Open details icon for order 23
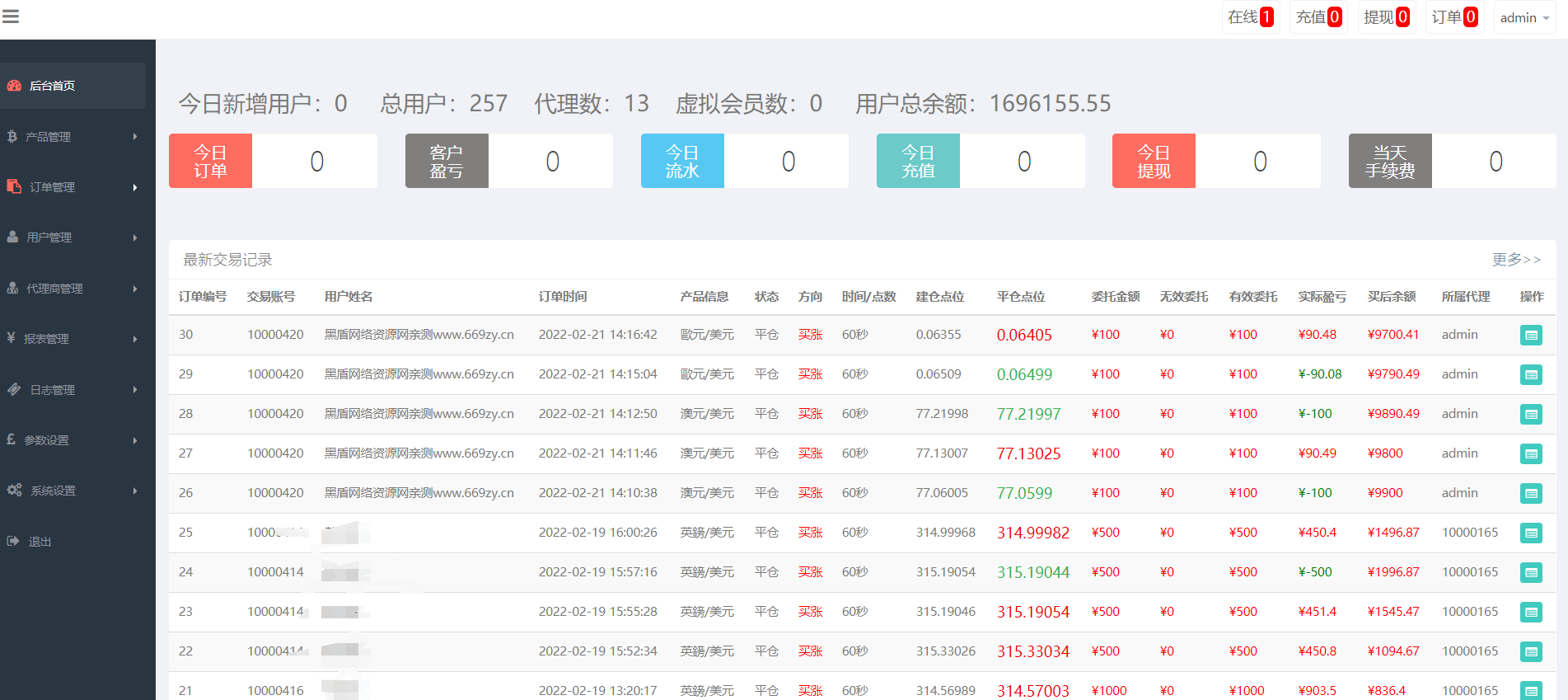 coord(1531,612)
